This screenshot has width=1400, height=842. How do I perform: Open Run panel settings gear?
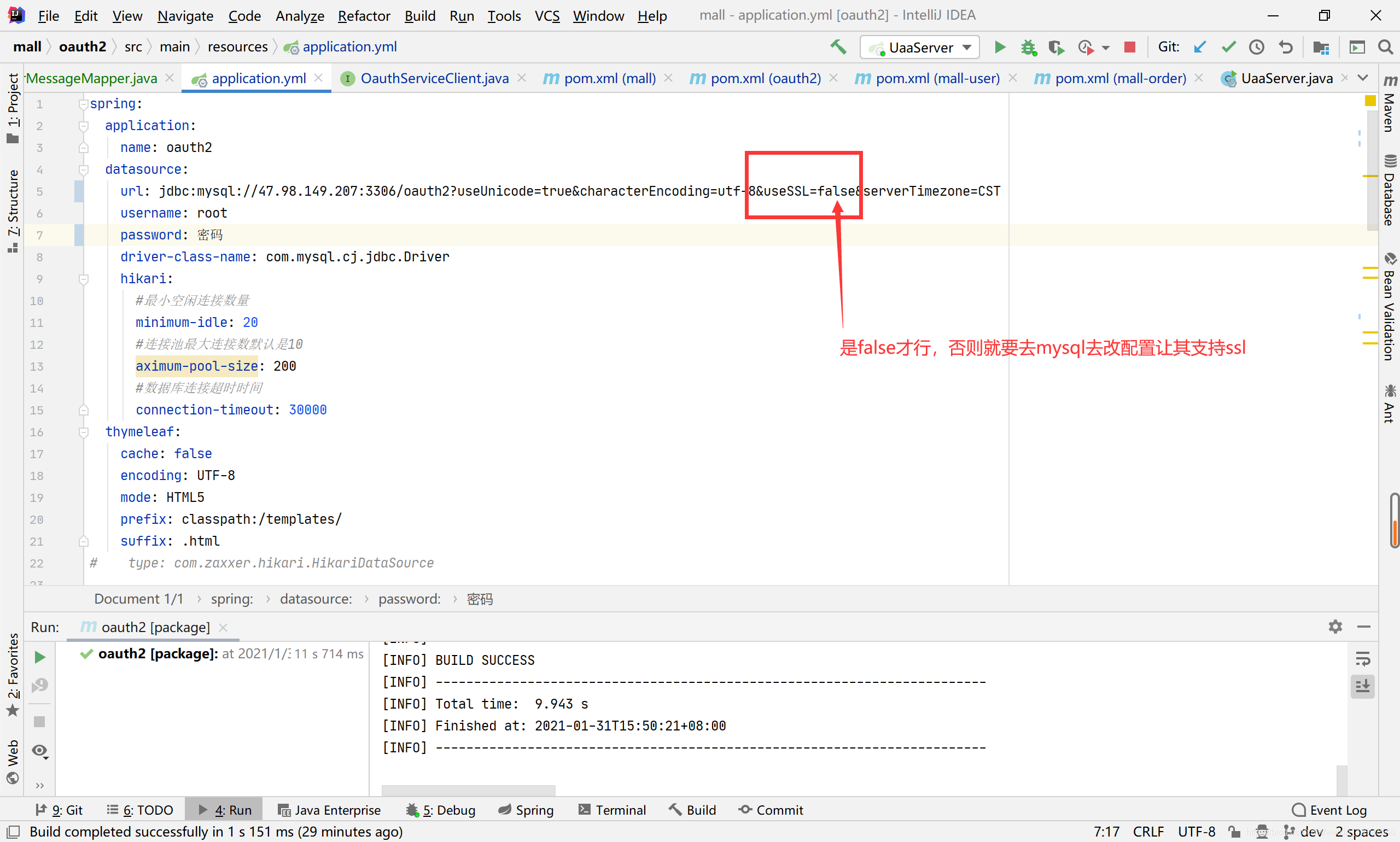point(1335,627)
